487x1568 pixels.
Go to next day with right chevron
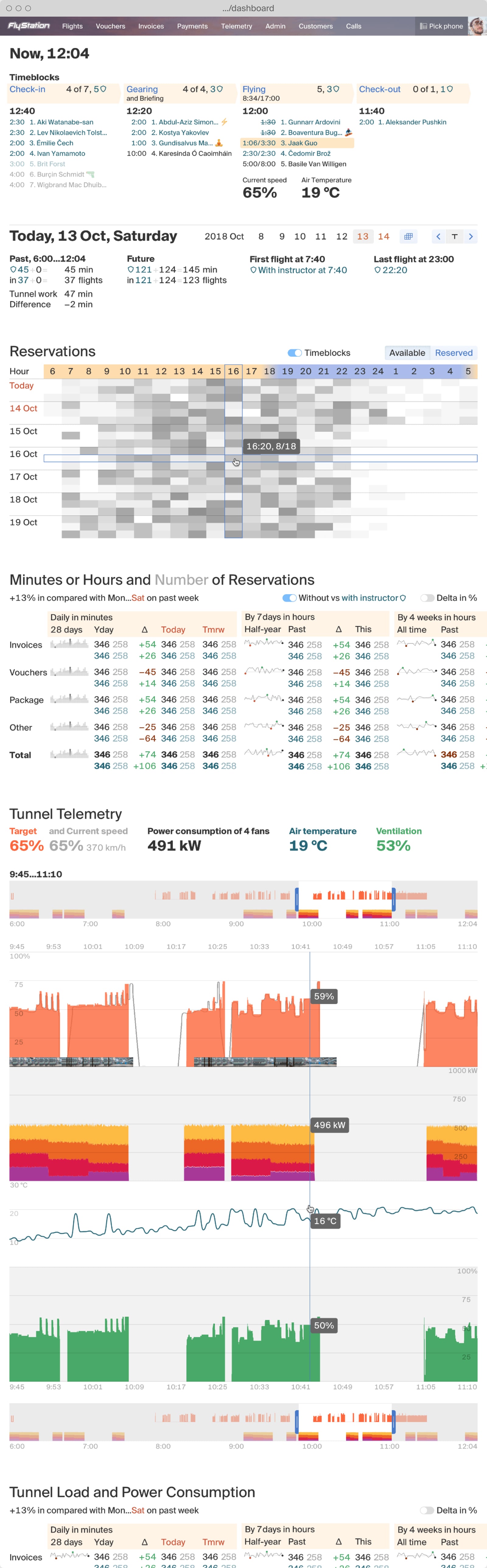pyautogui.click(x=470, y=236)
